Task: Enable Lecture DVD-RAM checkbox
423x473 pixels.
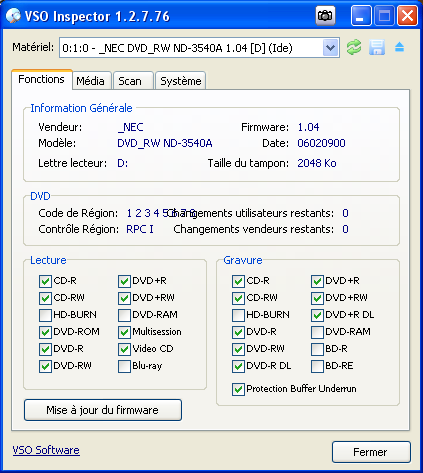Action: tap(124, 315)
